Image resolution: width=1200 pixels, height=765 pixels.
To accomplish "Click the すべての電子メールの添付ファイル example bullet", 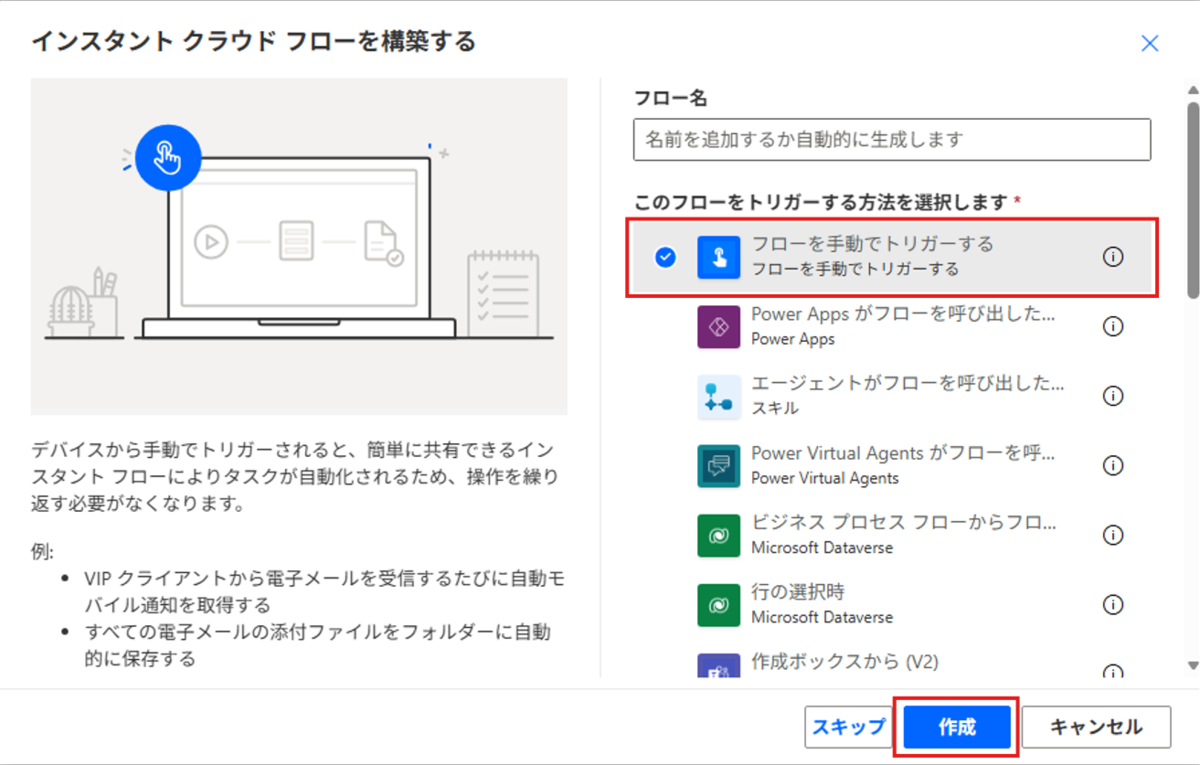I will coord(316,645).
